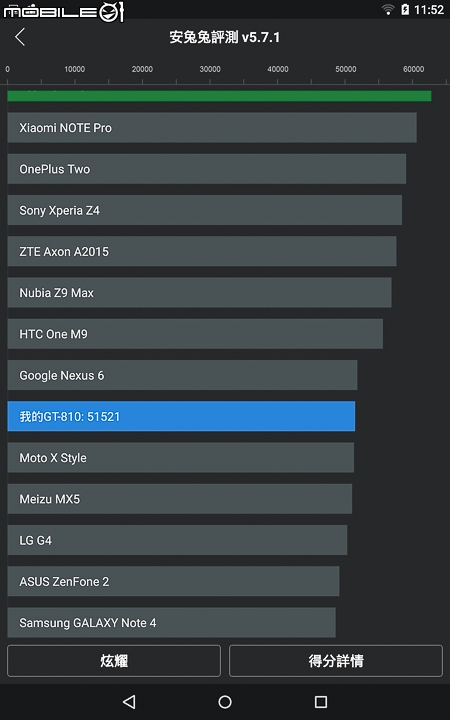The width and height of the screenshot is (450, 720).
Task: Tap the 11:52 clock in status bar
Action: (429, 9)
